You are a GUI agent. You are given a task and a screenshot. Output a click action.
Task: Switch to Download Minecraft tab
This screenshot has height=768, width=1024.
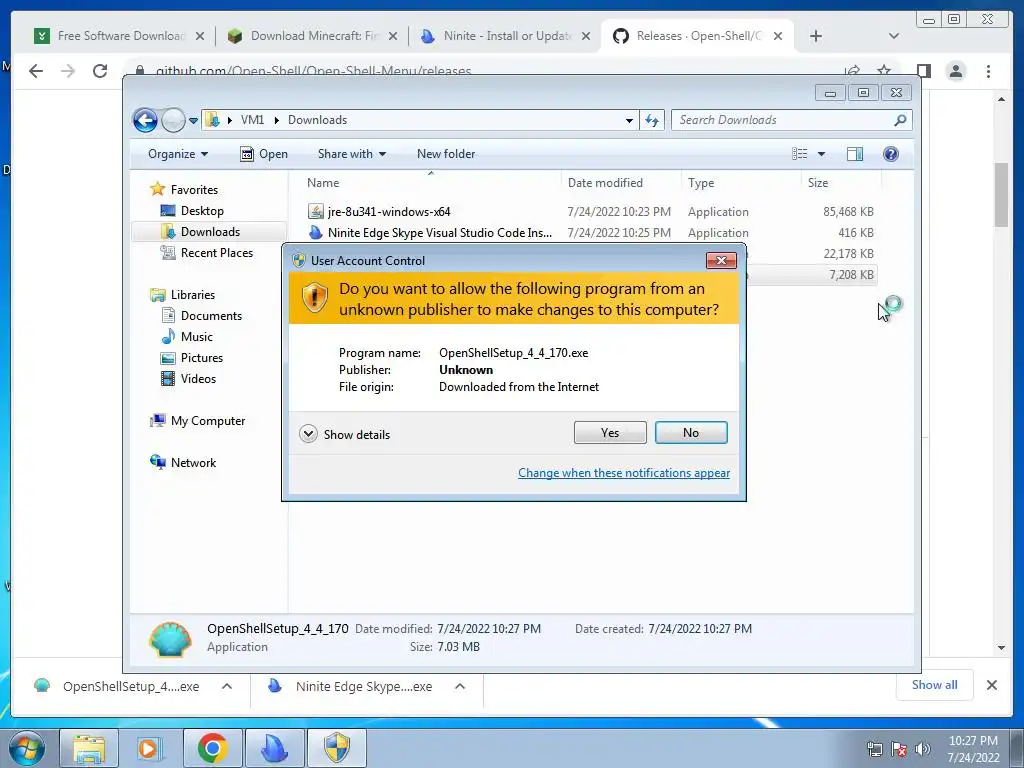tap(313, 36)
